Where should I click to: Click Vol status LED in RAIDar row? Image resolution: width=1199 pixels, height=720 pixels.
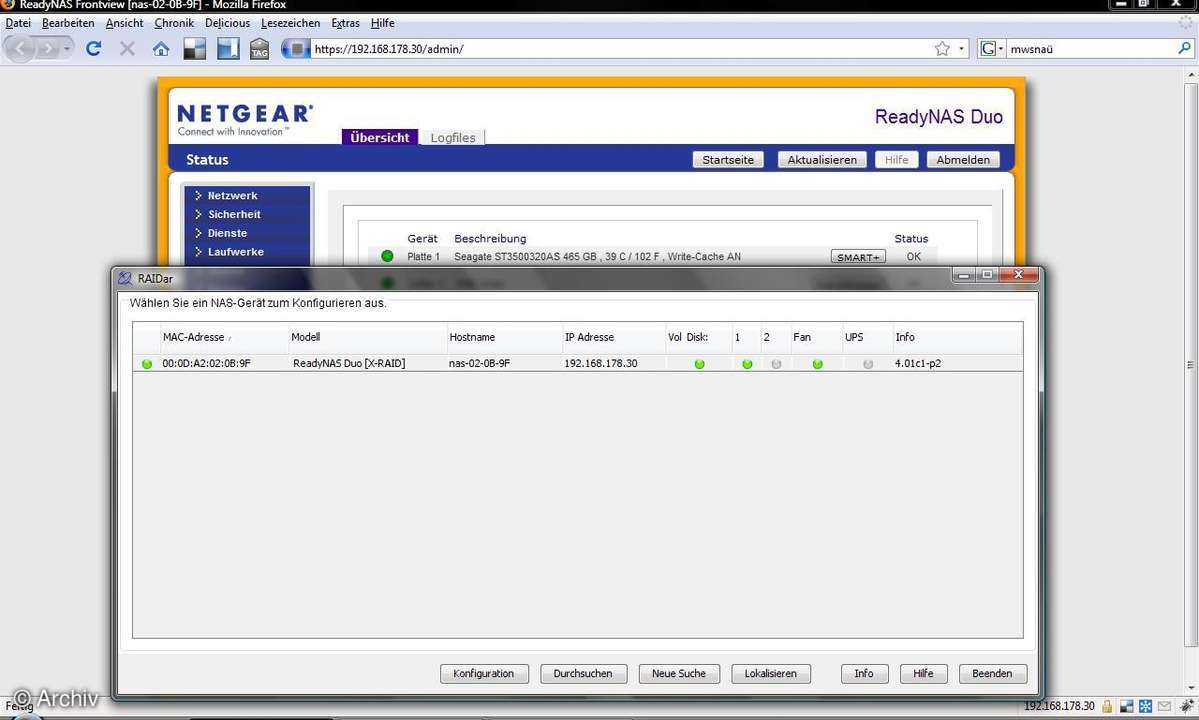pyautogui.click(x=699, y=364)
